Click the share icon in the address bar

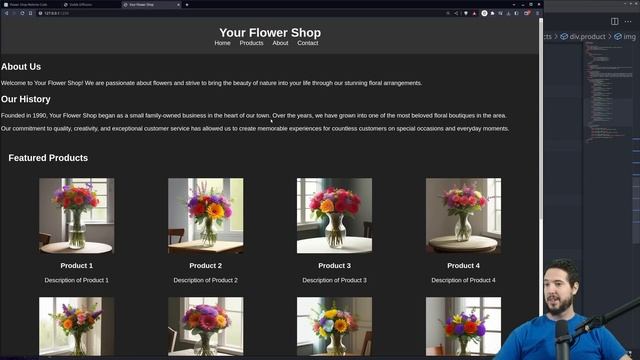pyautogui.click(x=456, y=13)
